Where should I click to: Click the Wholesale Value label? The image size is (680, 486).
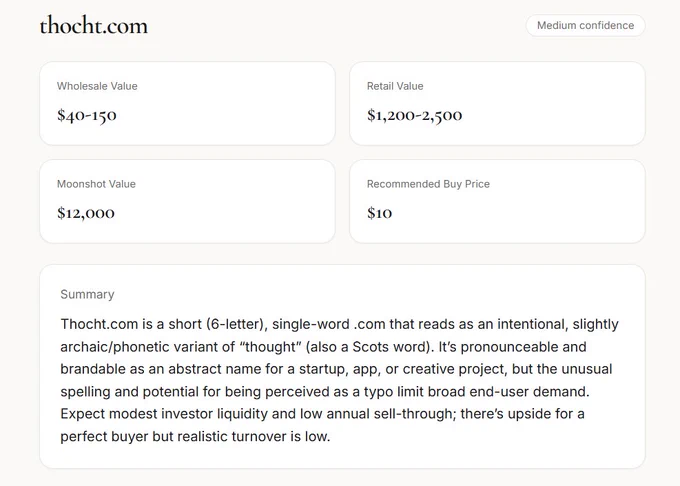point(97,86)
